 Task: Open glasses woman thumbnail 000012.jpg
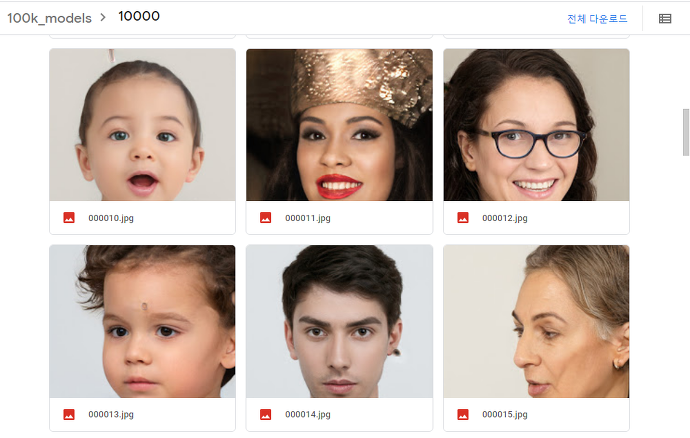coord(536,125)
